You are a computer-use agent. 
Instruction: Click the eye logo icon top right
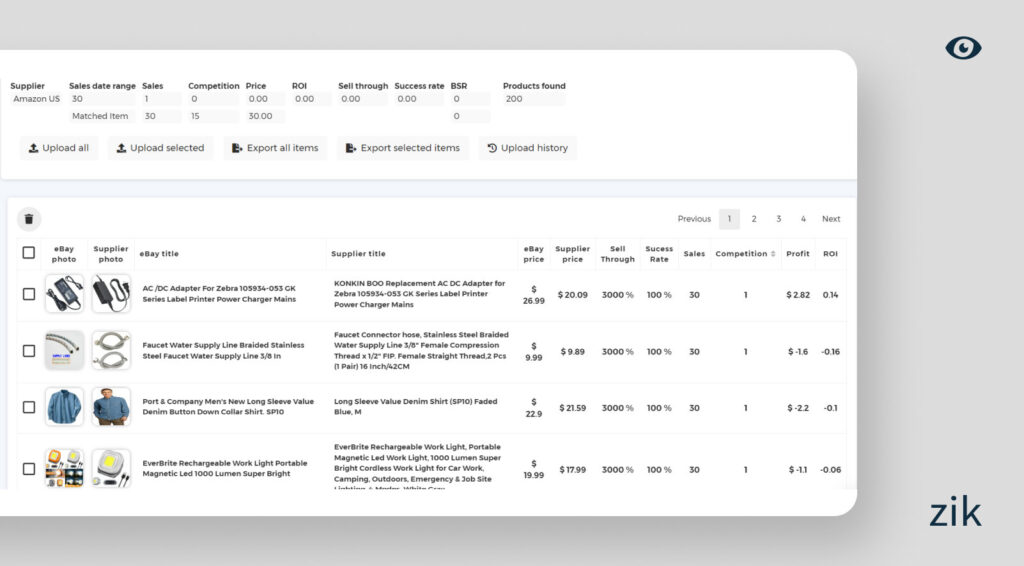[963, 48]
